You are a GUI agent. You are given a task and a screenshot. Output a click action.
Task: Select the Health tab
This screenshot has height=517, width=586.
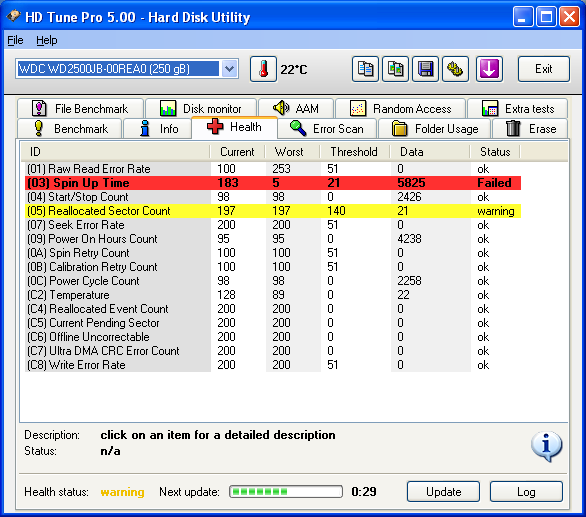coord(234,127)
